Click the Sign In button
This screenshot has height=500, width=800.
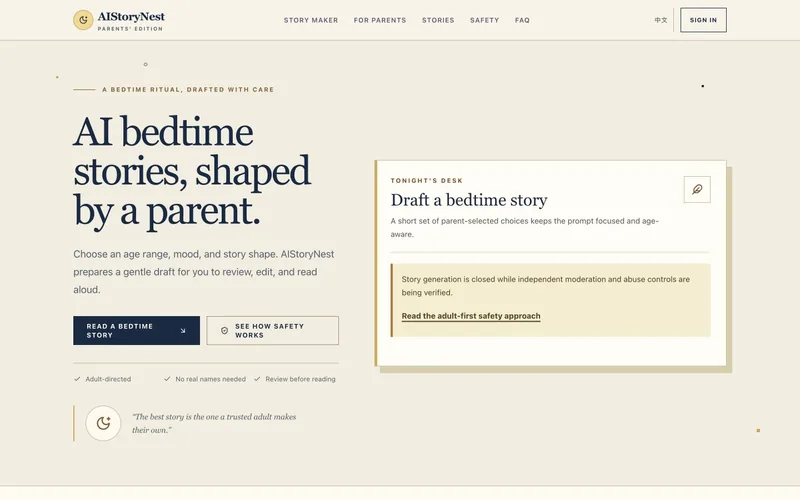pos(703,20)
